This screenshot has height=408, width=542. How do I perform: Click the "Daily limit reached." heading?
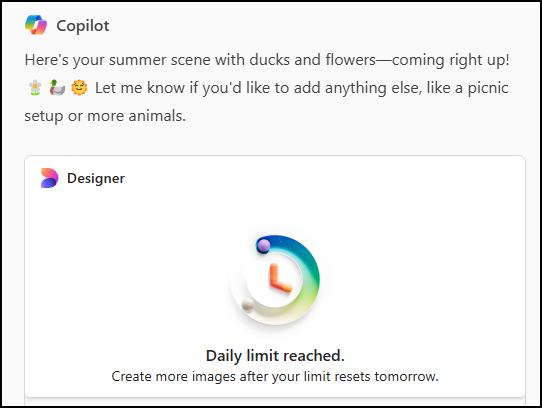pos(275,356)
